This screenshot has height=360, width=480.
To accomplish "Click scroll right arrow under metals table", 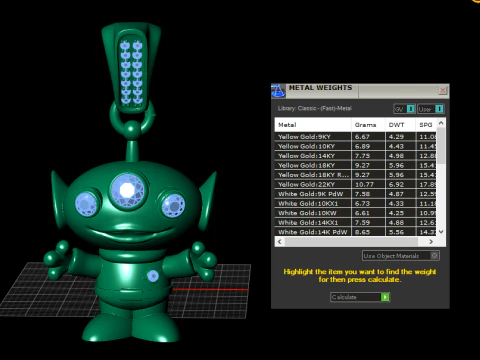I will coord(431,242).
